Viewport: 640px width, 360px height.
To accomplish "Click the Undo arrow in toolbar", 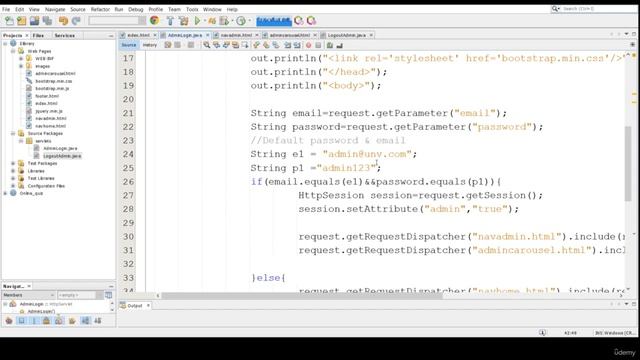I will 63,21.
